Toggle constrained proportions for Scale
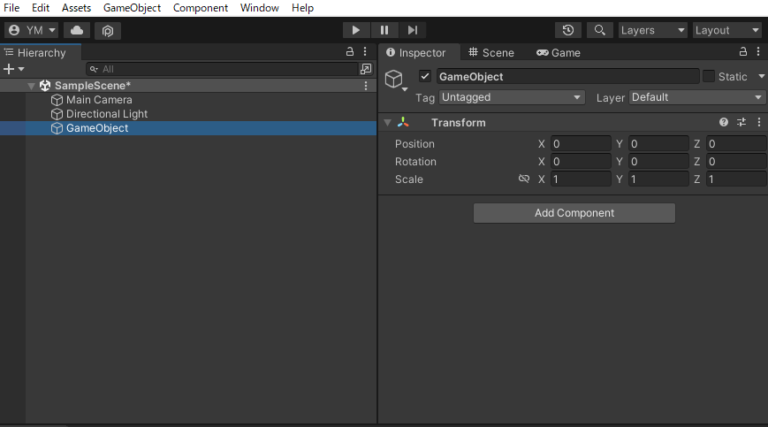 click(x=524, y=179)
